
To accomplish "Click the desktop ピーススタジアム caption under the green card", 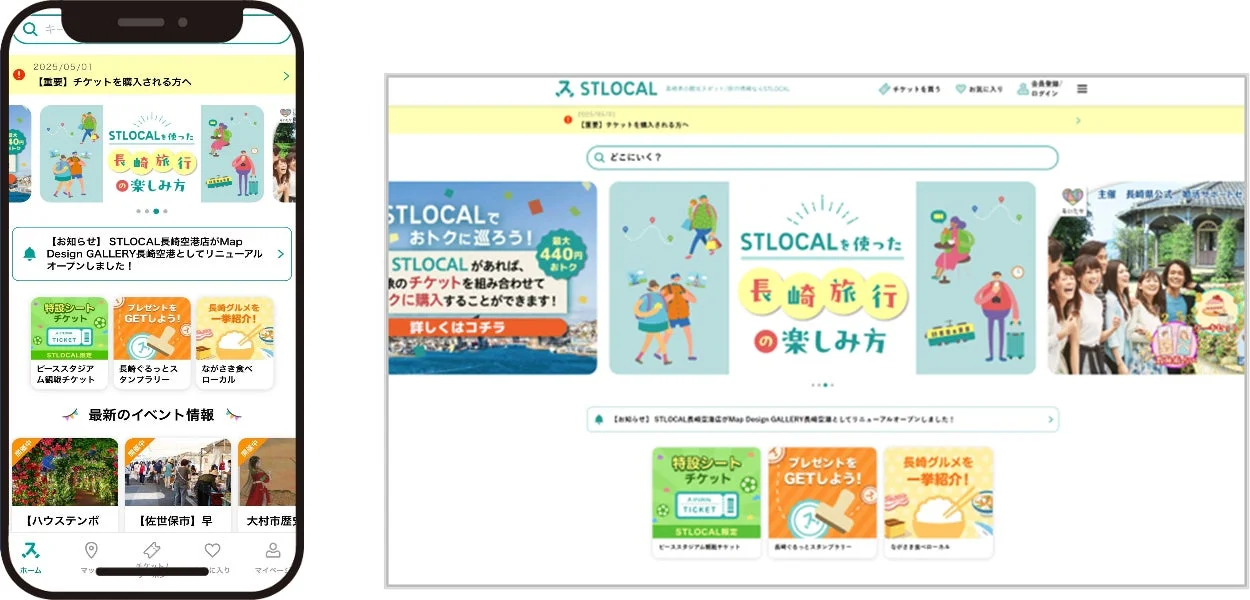I will coord(699,549).
